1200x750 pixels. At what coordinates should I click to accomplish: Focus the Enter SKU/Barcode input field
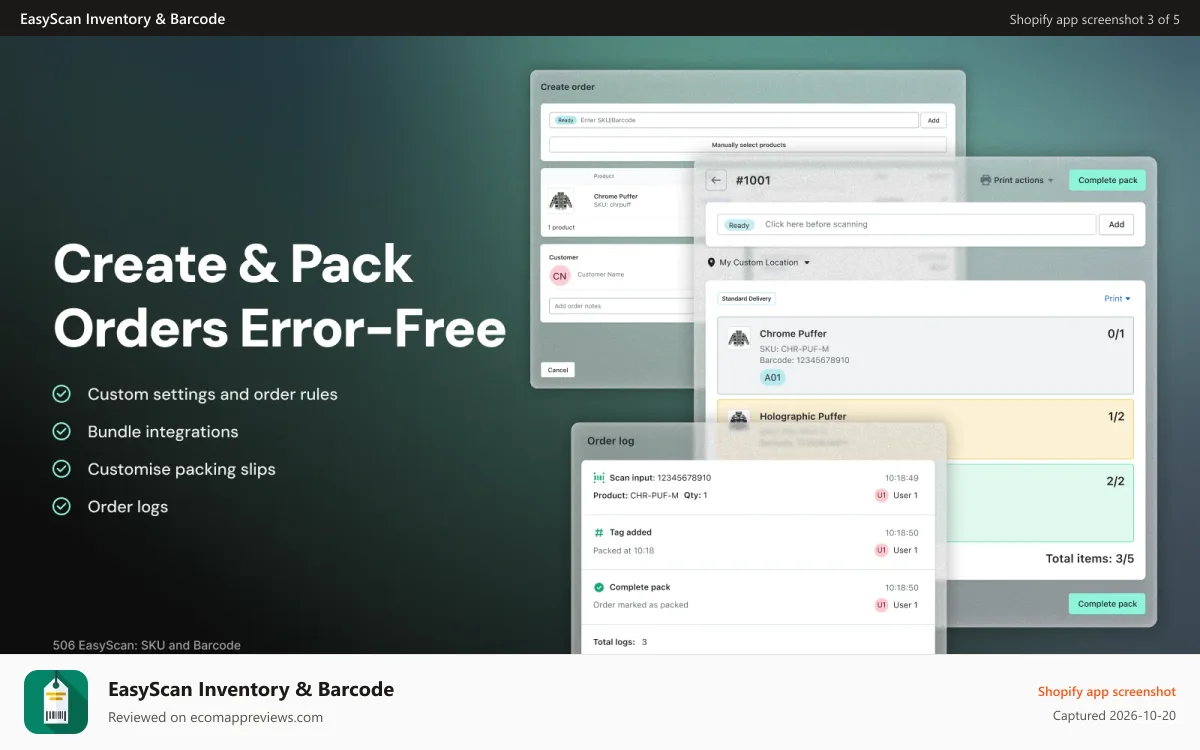tap(733, 120)
